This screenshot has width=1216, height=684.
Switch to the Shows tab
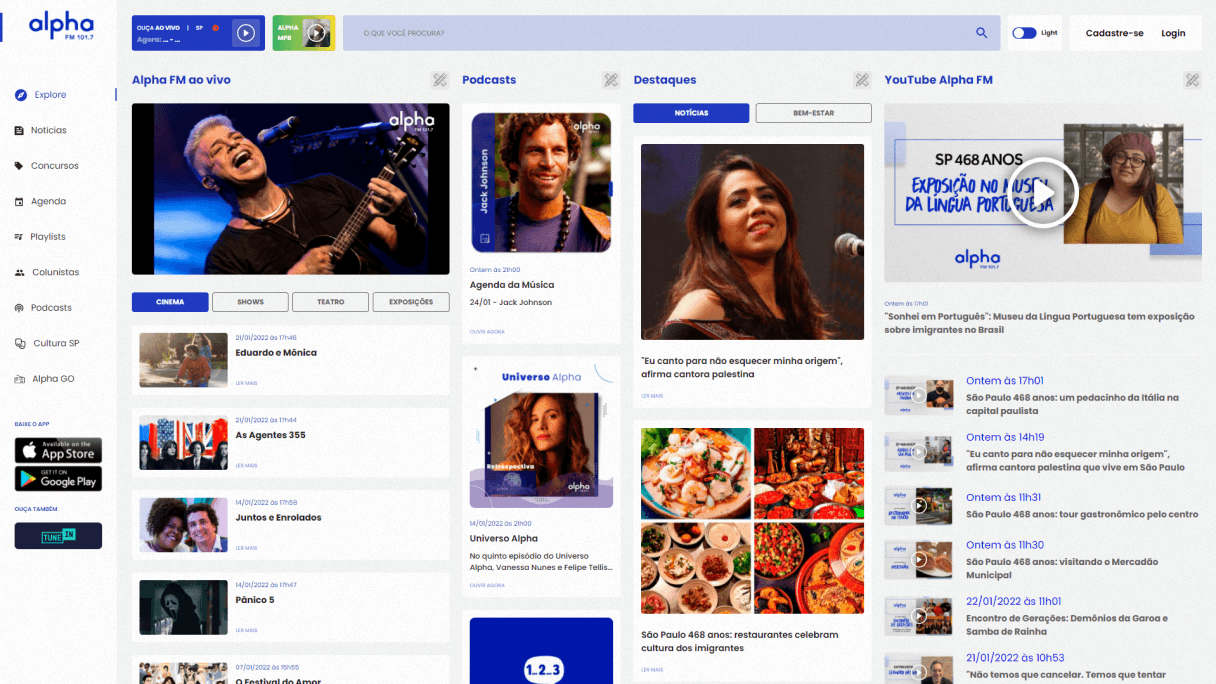point(250,302)
